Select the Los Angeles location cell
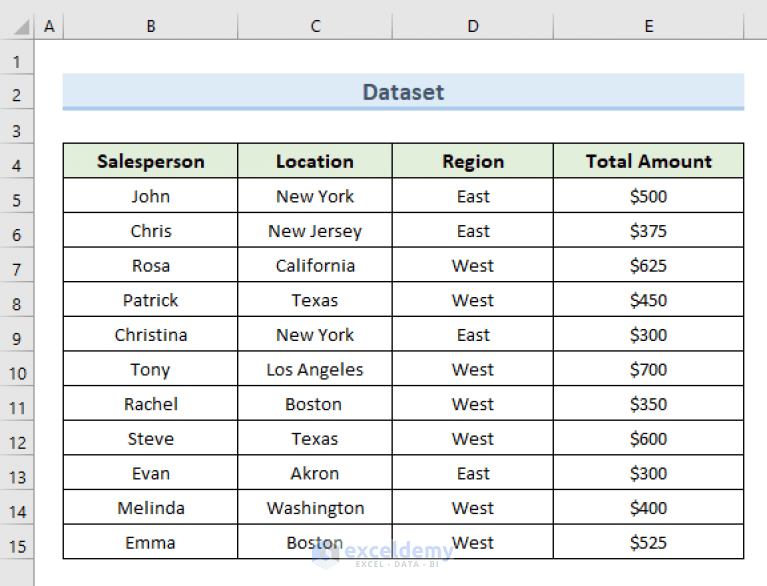This screenshot has width=767, height=586. point(315,369)
